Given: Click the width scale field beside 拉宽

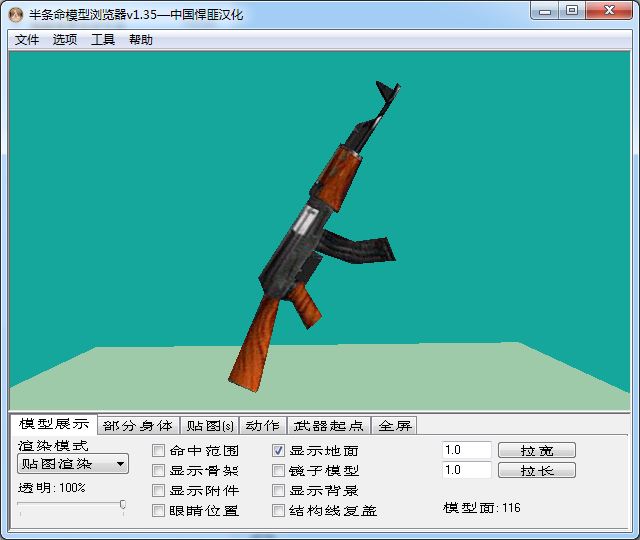Looking at the screenshot, I should click(467, 450).
